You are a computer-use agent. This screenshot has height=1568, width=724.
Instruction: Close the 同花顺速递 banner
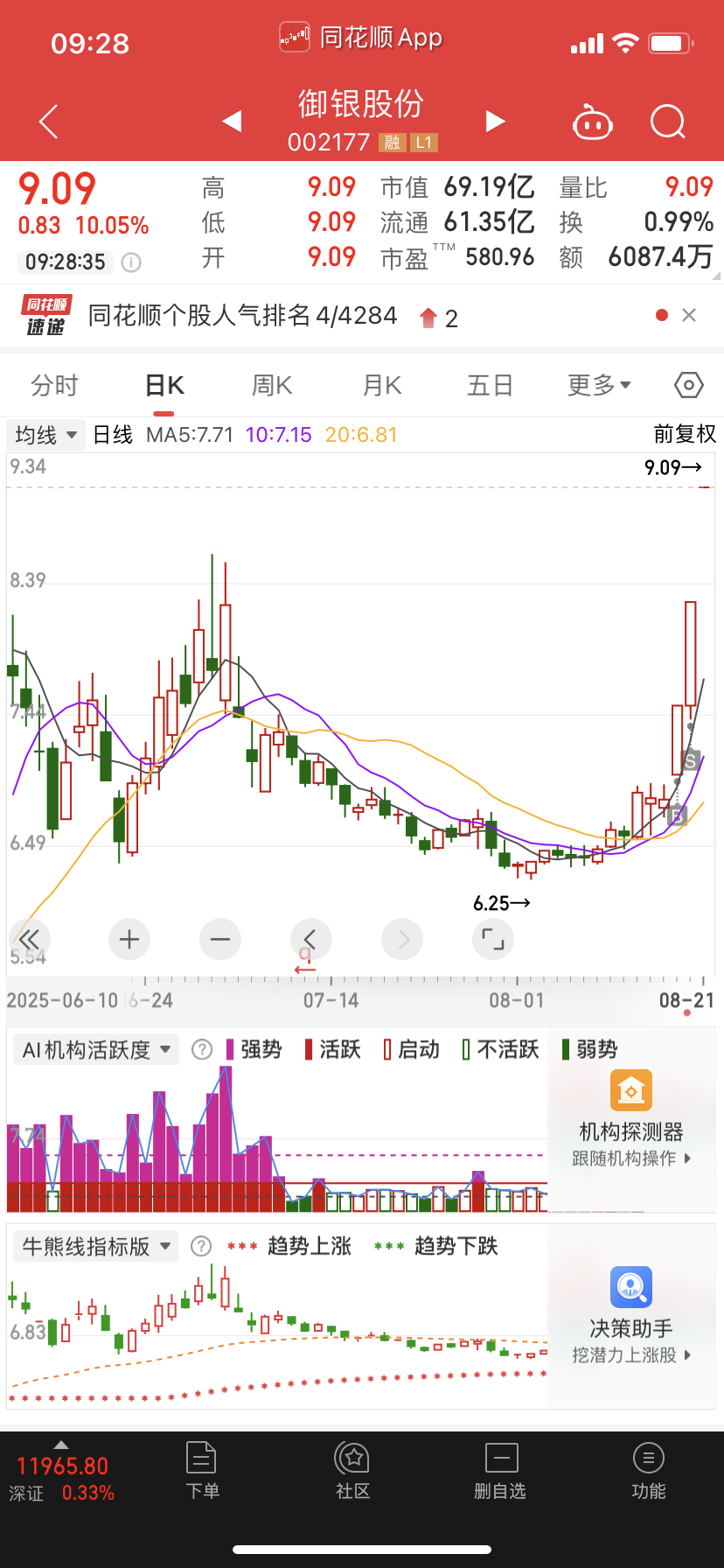[x=689, y=315]
